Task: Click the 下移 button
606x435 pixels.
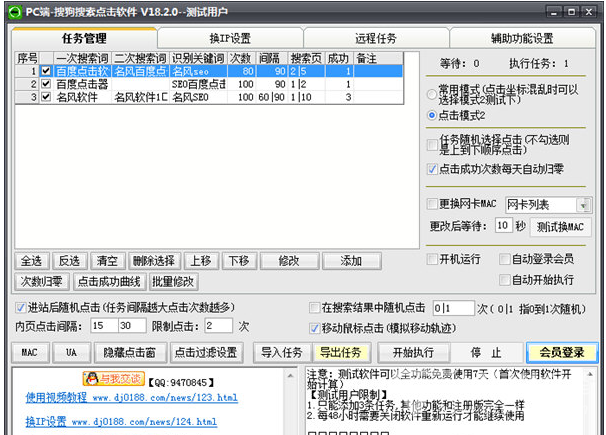Action: pyautogui.click(x=239, y=261)
